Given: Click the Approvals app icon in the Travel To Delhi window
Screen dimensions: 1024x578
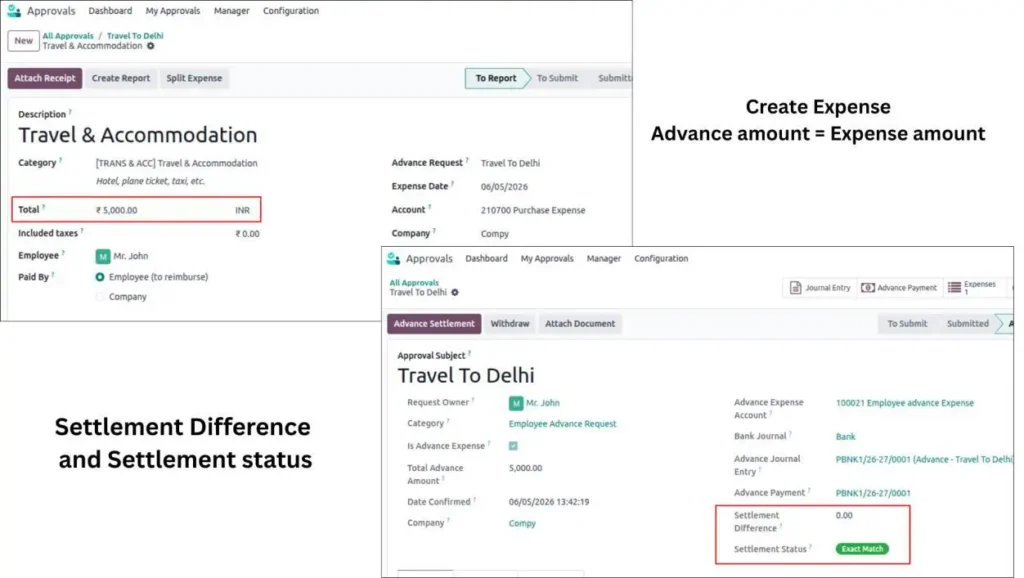Looking at the screenshot, I should coord(393,259).
